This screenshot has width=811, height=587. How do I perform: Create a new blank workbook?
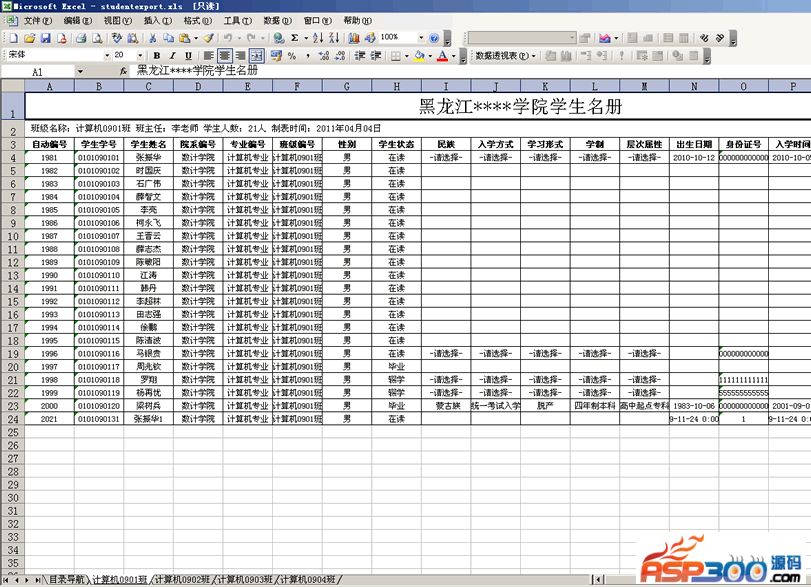click(x=14, y=38)
